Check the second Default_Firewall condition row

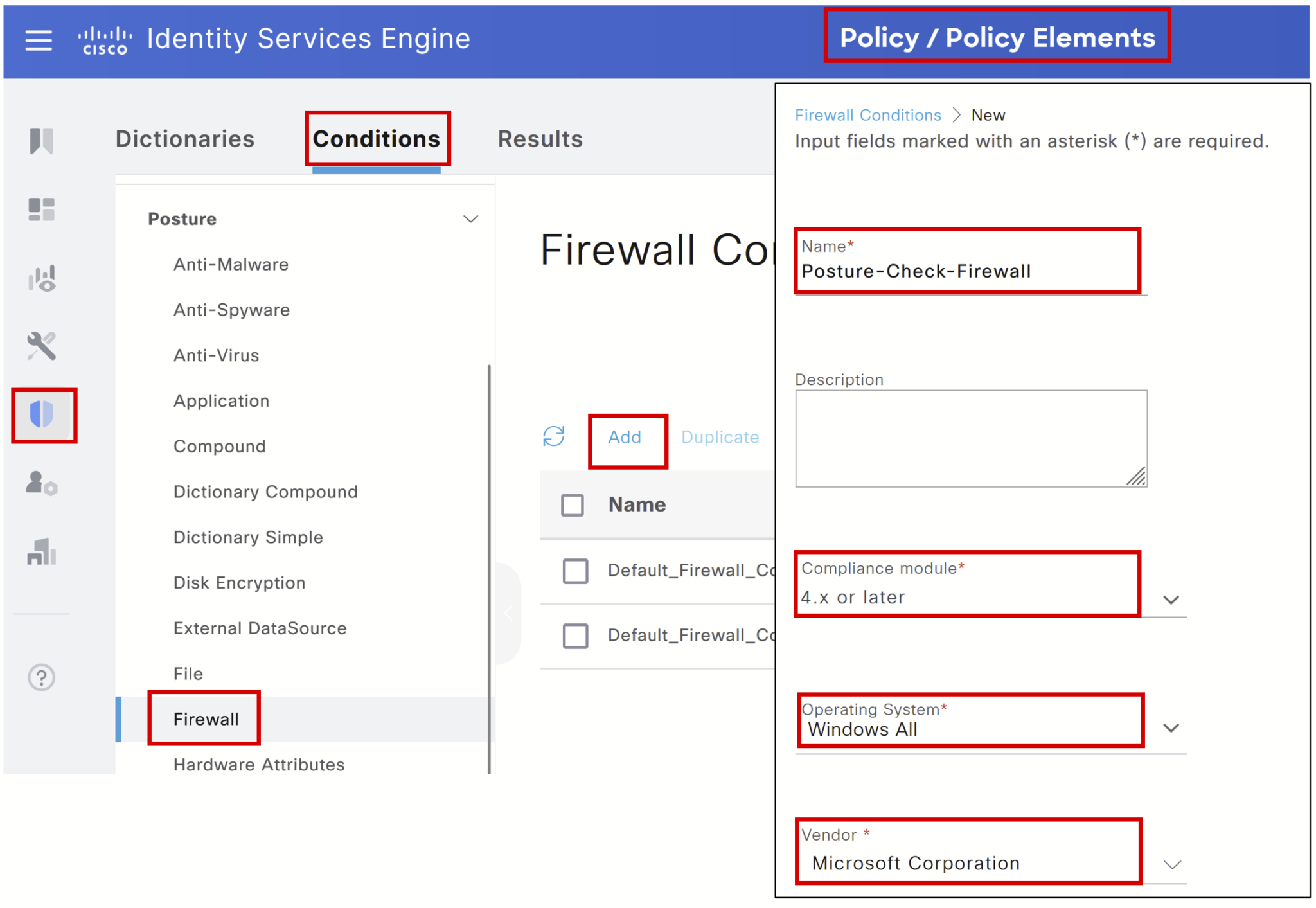[575, 636]
